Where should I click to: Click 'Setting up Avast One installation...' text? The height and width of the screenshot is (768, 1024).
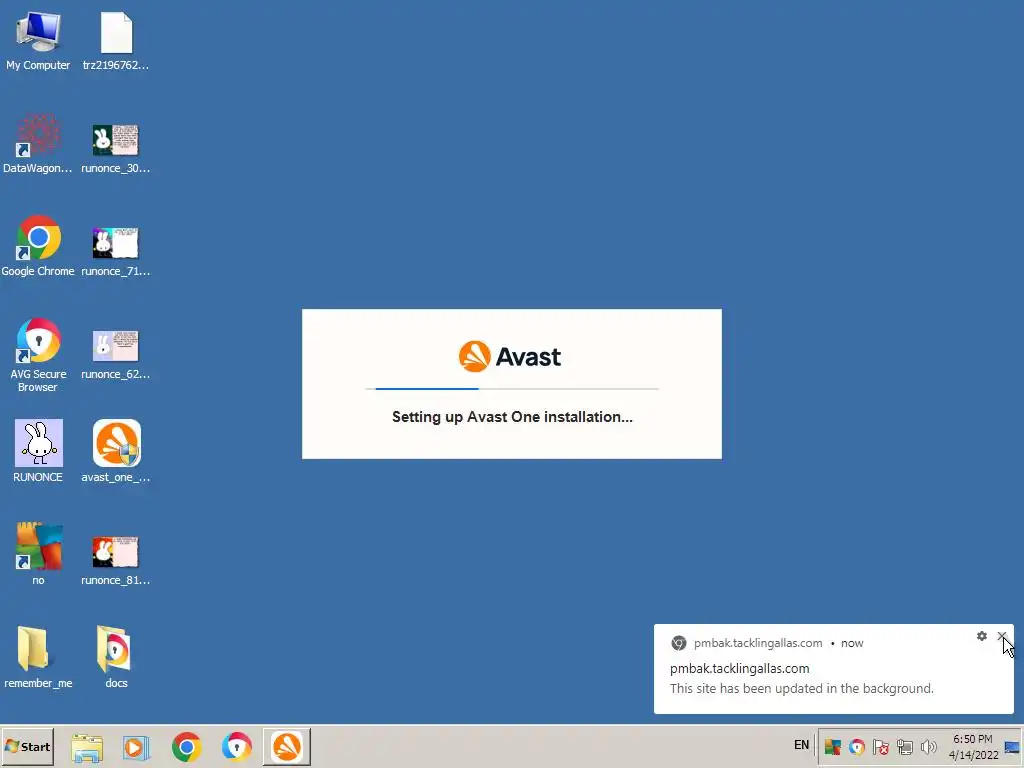pyautogui.click(x=512, y=417)
